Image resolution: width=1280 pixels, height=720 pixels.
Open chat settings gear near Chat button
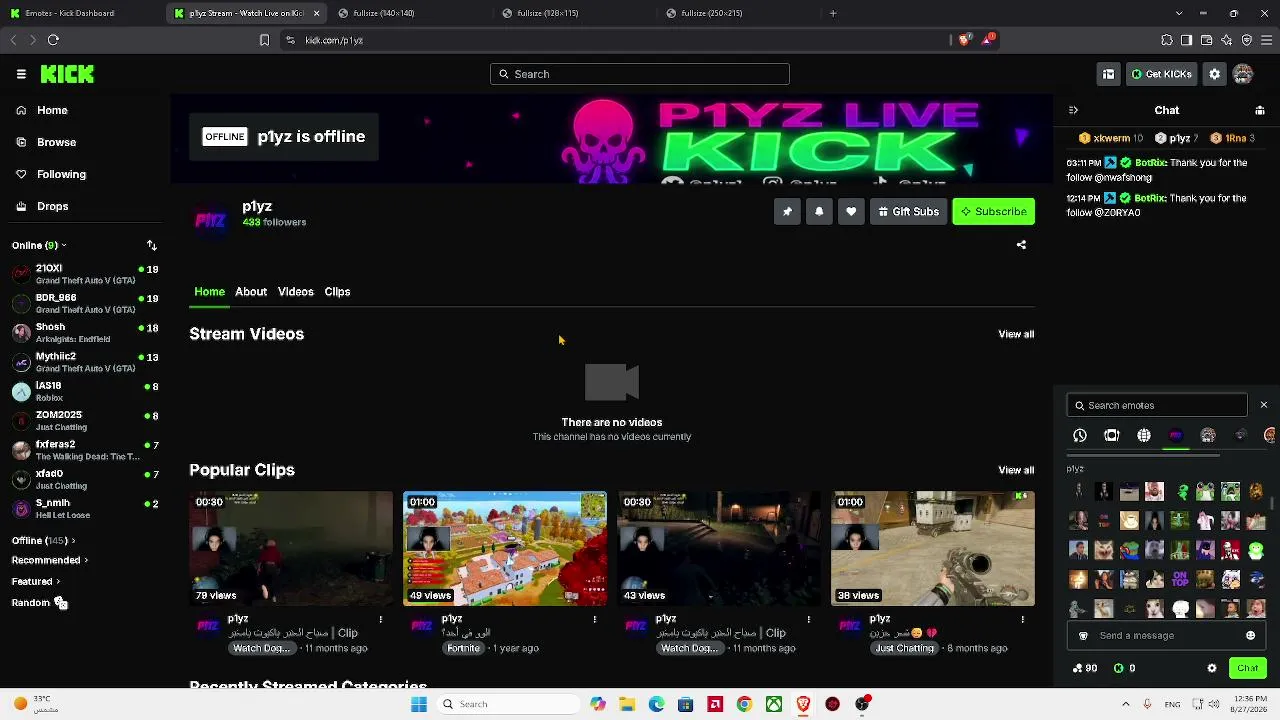[x=1212, y=668]
